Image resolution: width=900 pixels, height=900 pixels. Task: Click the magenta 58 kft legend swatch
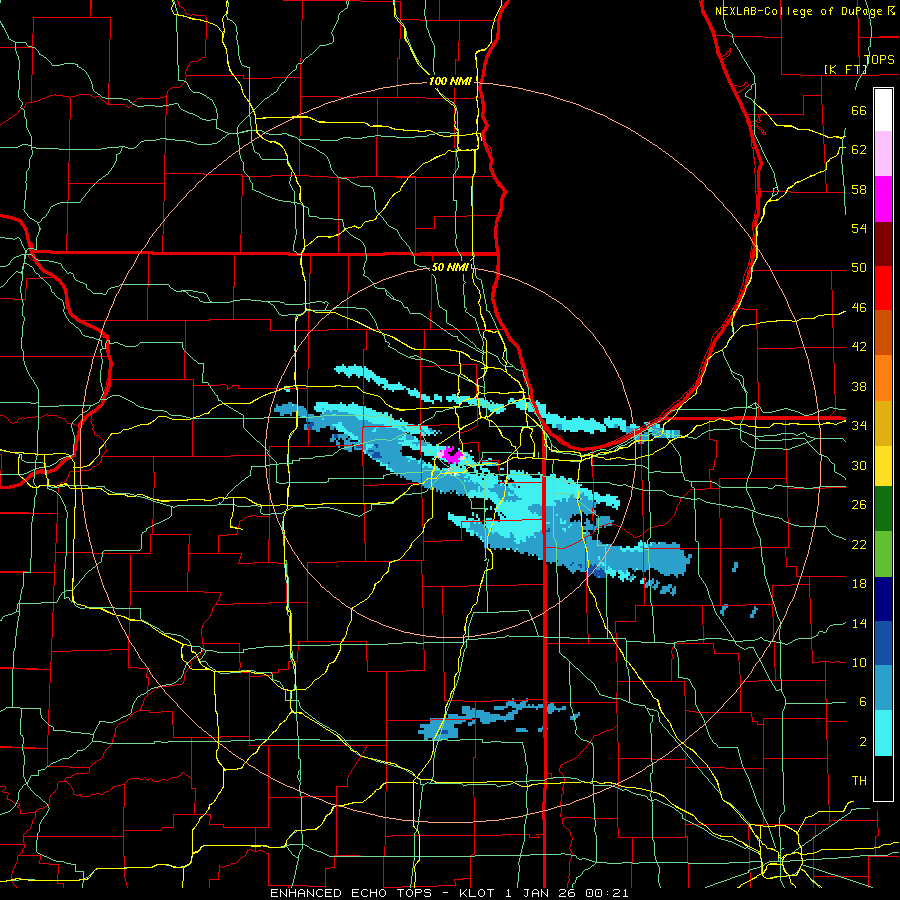point(883,199)
